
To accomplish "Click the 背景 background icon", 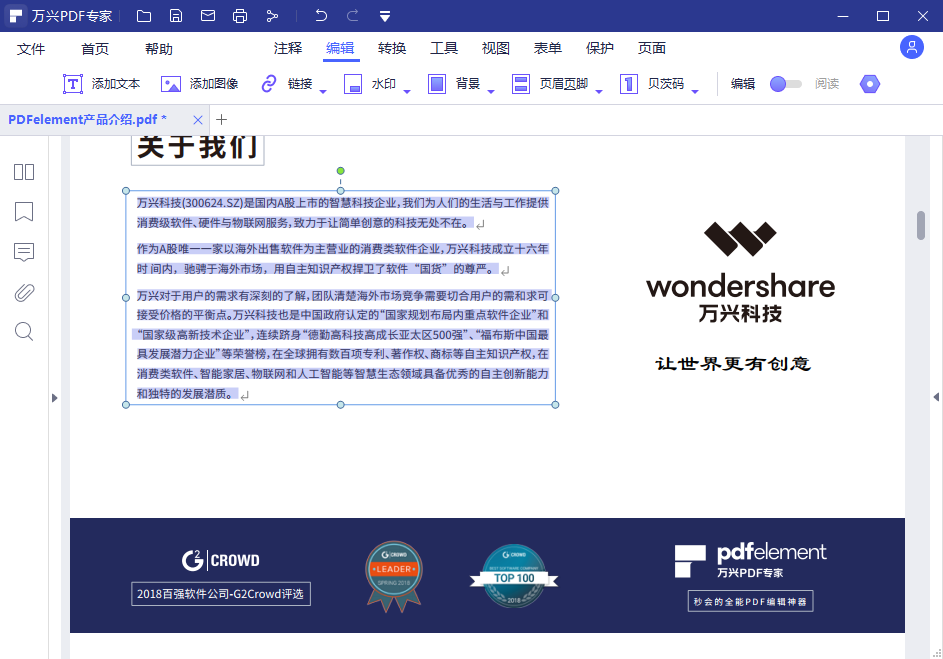I will click(x=437, y=84).
